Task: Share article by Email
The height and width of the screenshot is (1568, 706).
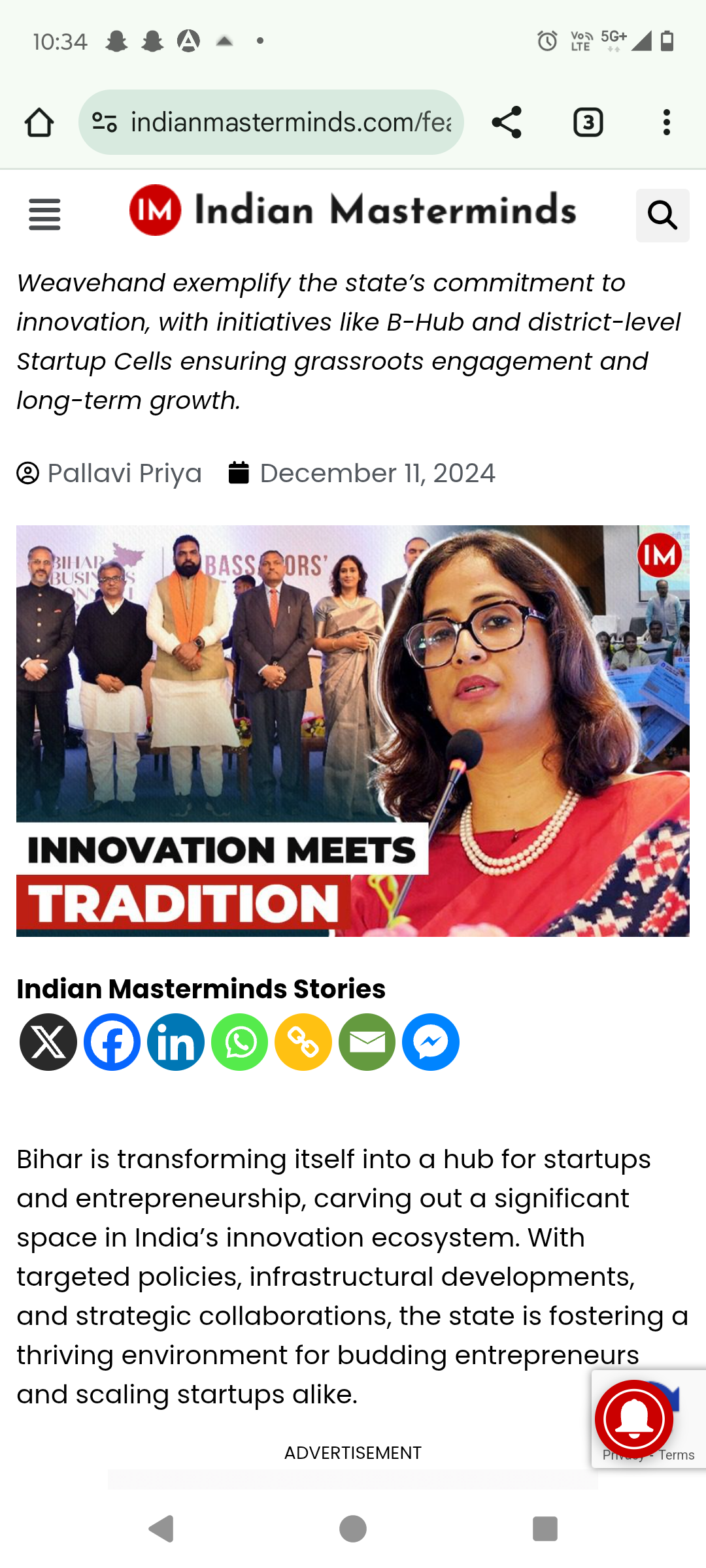Action: click(367, 1042)
